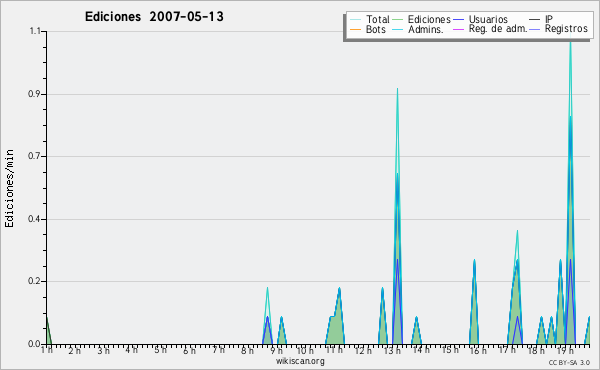Image resolution: width=600 pixels, height=370 pixels.
Task: Click the peak just after 17 h
Action: pos(517,232)
